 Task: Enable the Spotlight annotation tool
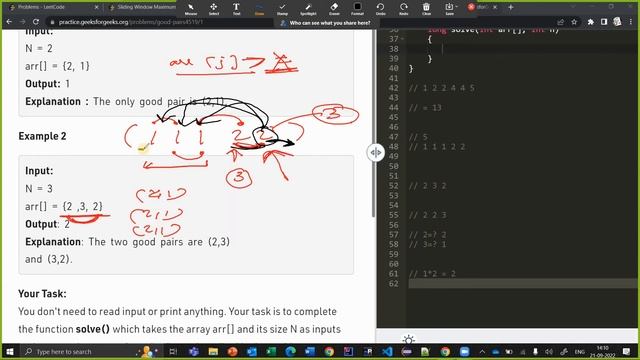pos(308,9)
